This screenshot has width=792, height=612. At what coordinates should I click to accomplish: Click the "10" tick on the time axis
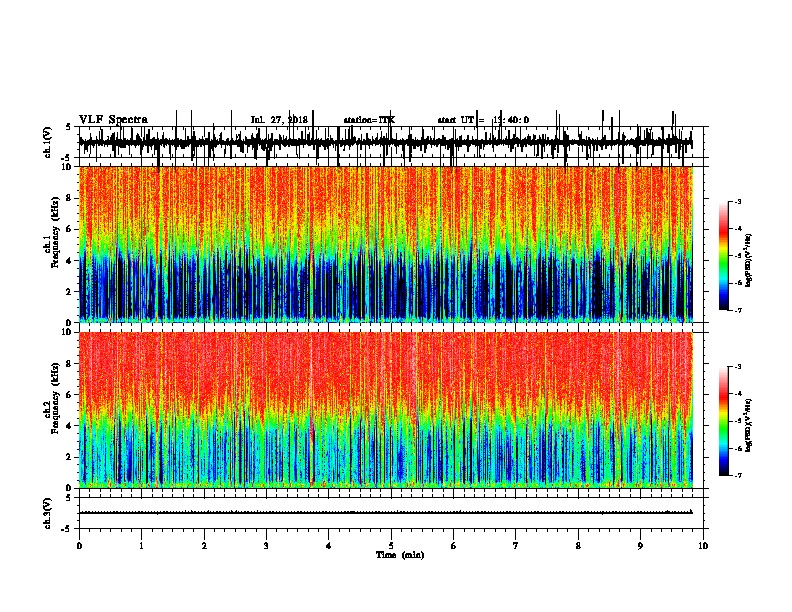point(703,546)
